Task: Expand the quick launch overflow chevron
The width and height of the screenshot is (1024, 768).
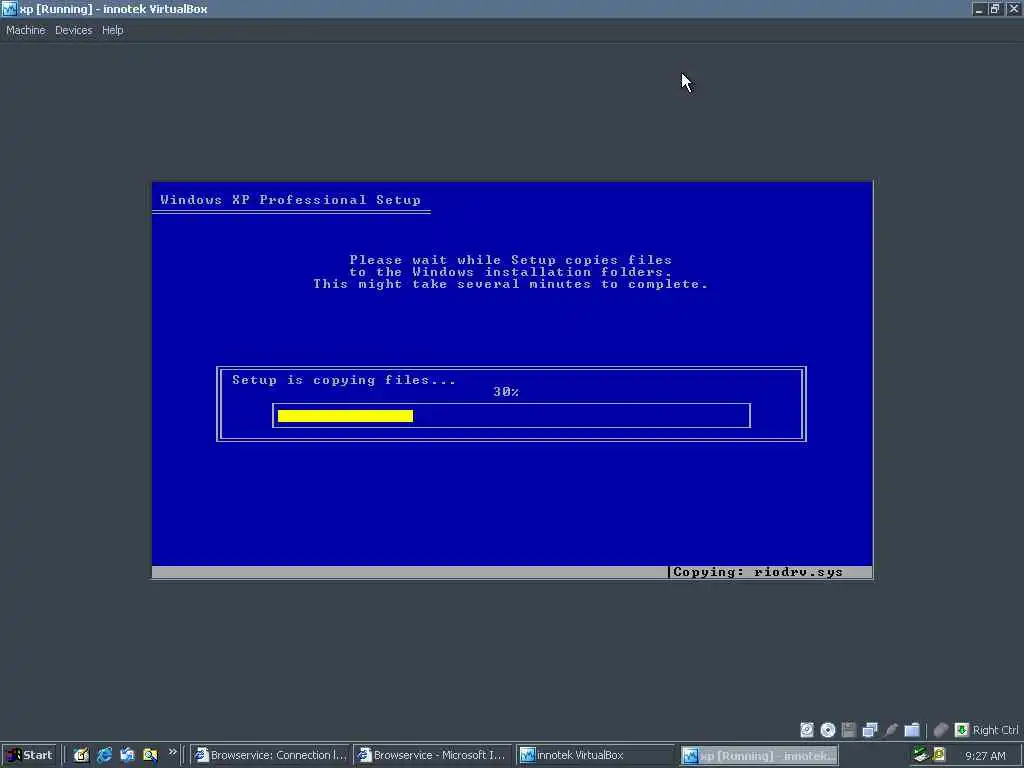Action: click(172, 752)
